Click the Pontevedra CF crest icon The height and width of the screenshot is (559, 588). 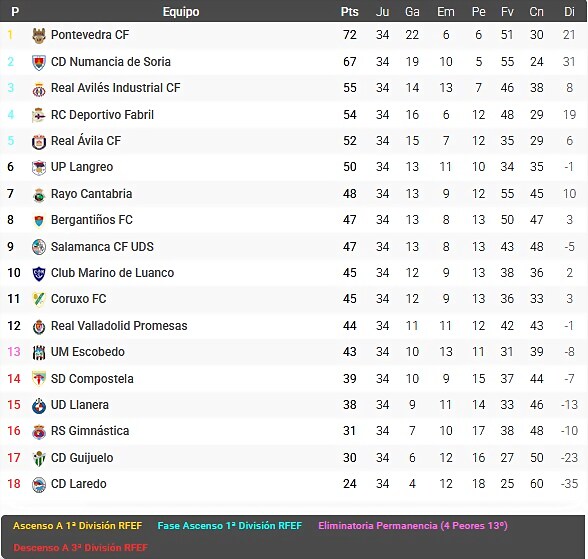[39, 35]
